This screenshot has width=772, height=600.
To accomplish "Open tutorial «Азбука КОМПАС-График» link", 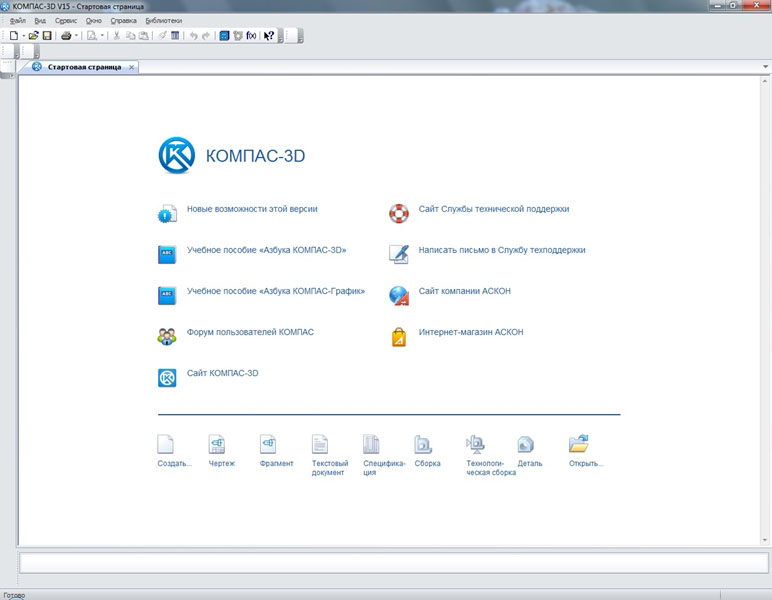I will point(276,291).
